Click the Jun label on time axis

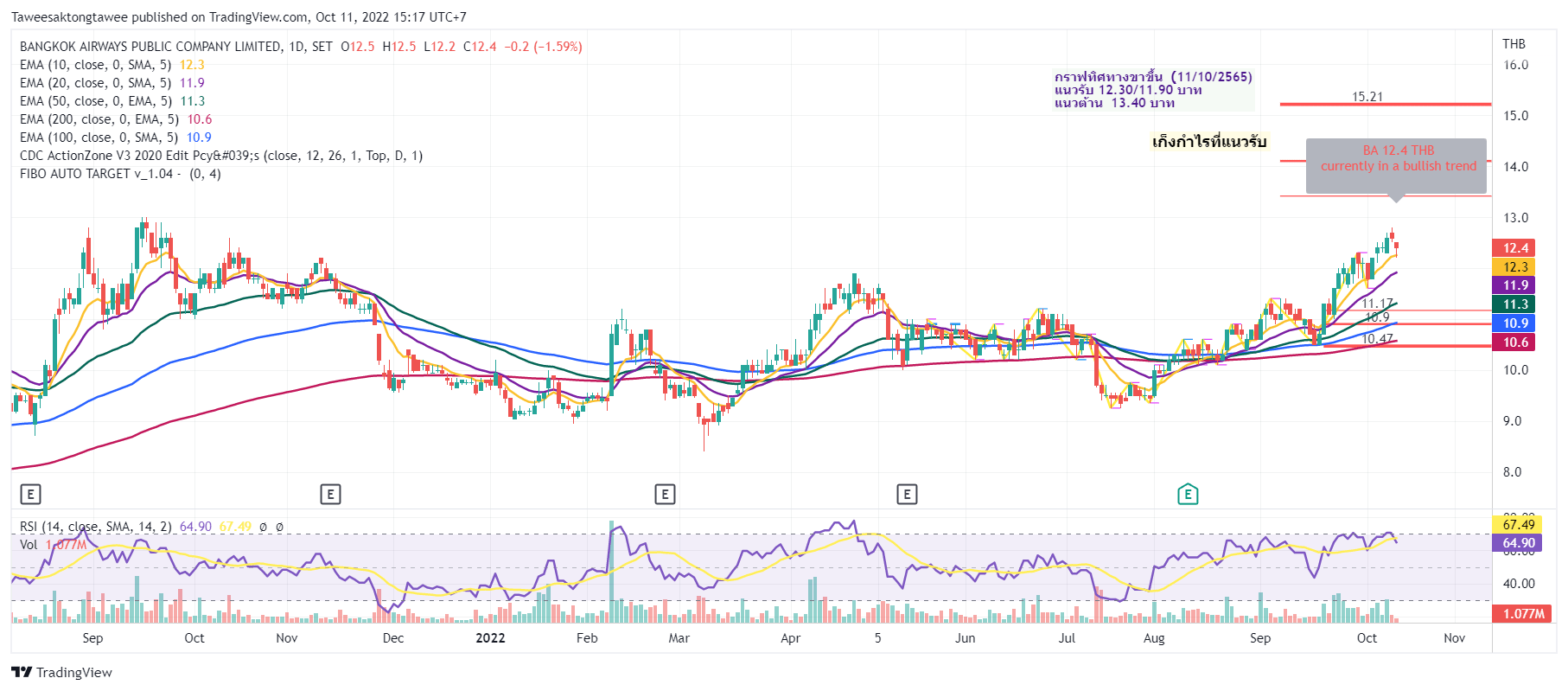pos(966,638)
